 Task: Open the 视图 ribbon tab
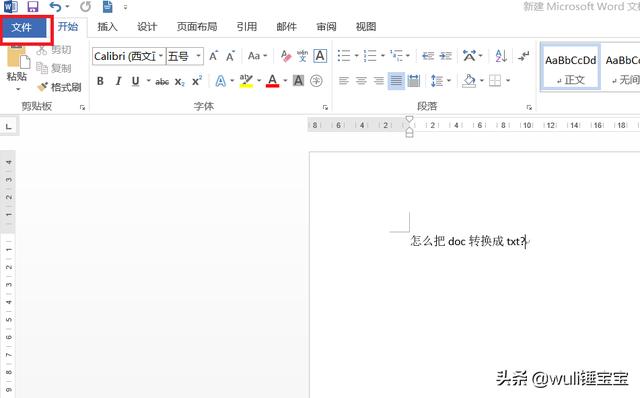[366, 27]
